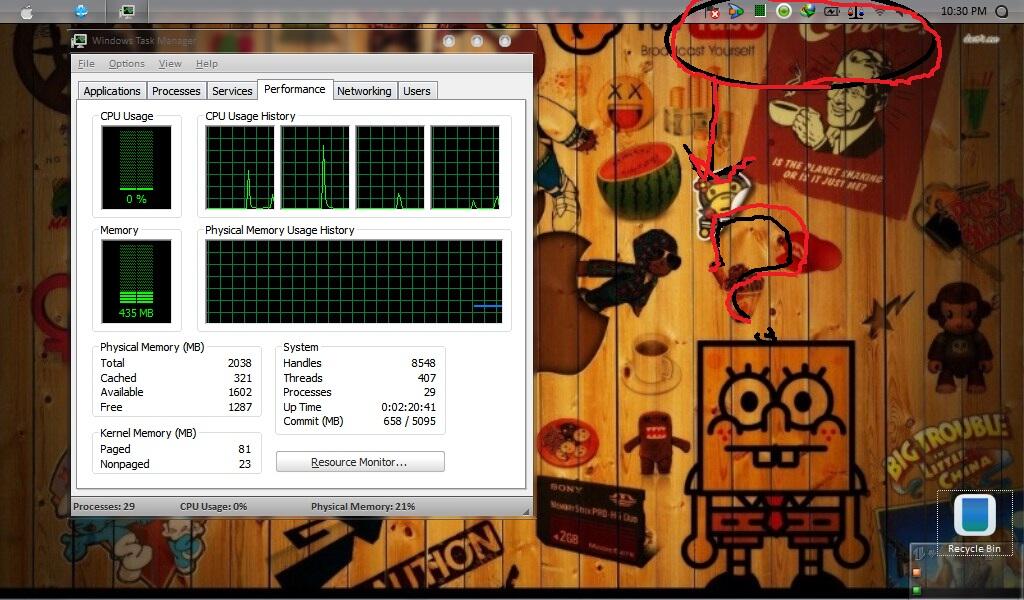Click the status bar Physical Memory: 21% text
Image resolution: width=1024 pixels, height=600 pixels.
[x=363, y=507]
